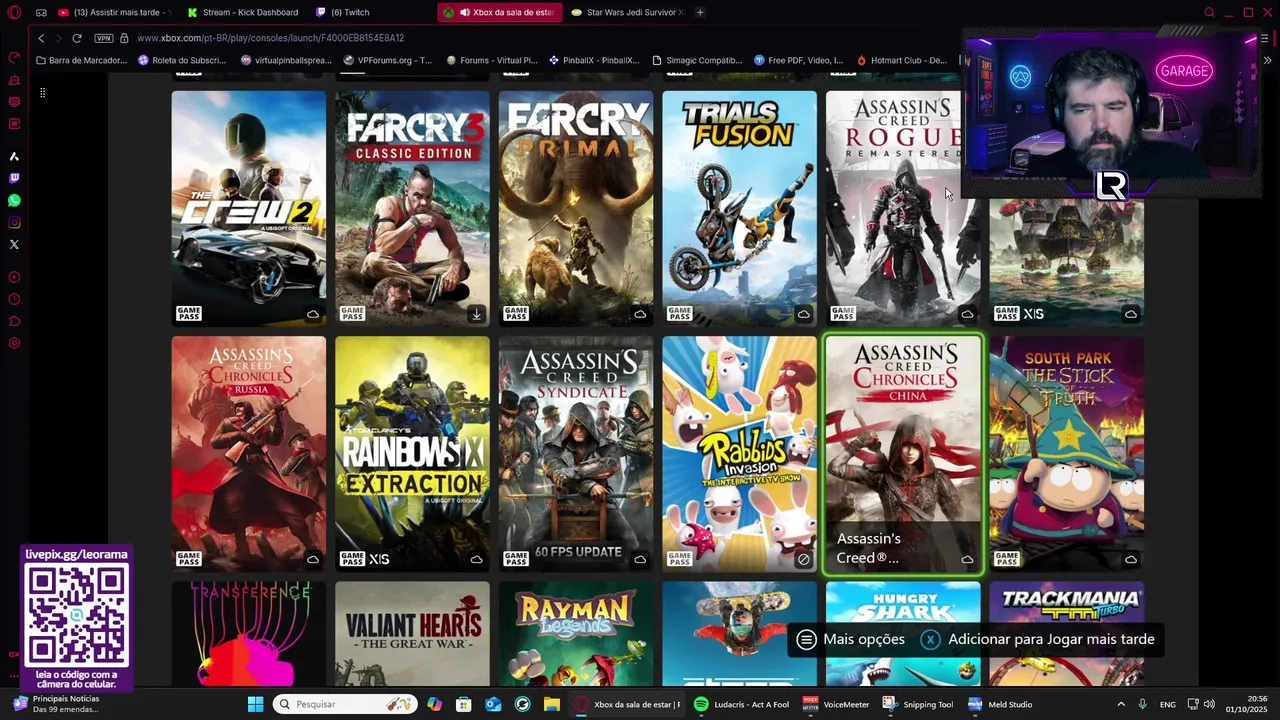Open the Hotmart Club bookmark

point(901,60)
